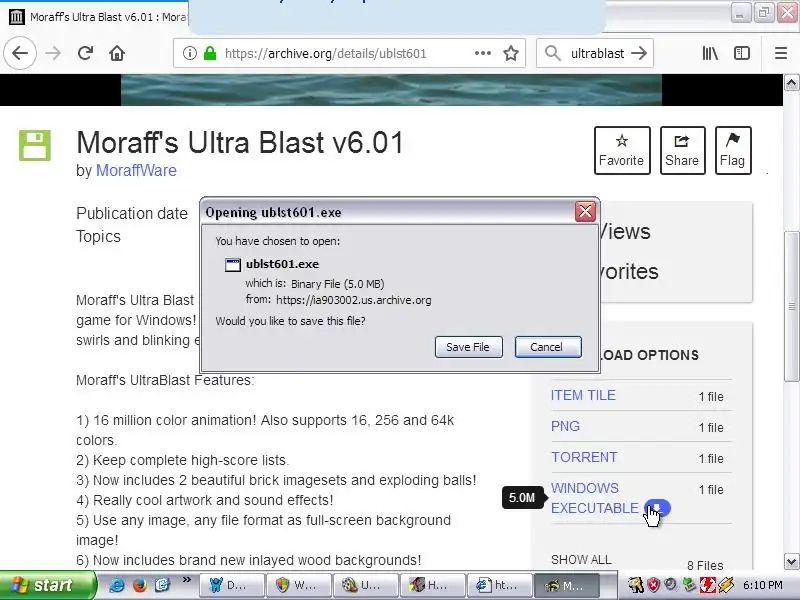The width and height of the screenshot is (800, 600).
Task: Click the 6:10 PM system clock
Action: pyautogui.click(x=763, y=585)
